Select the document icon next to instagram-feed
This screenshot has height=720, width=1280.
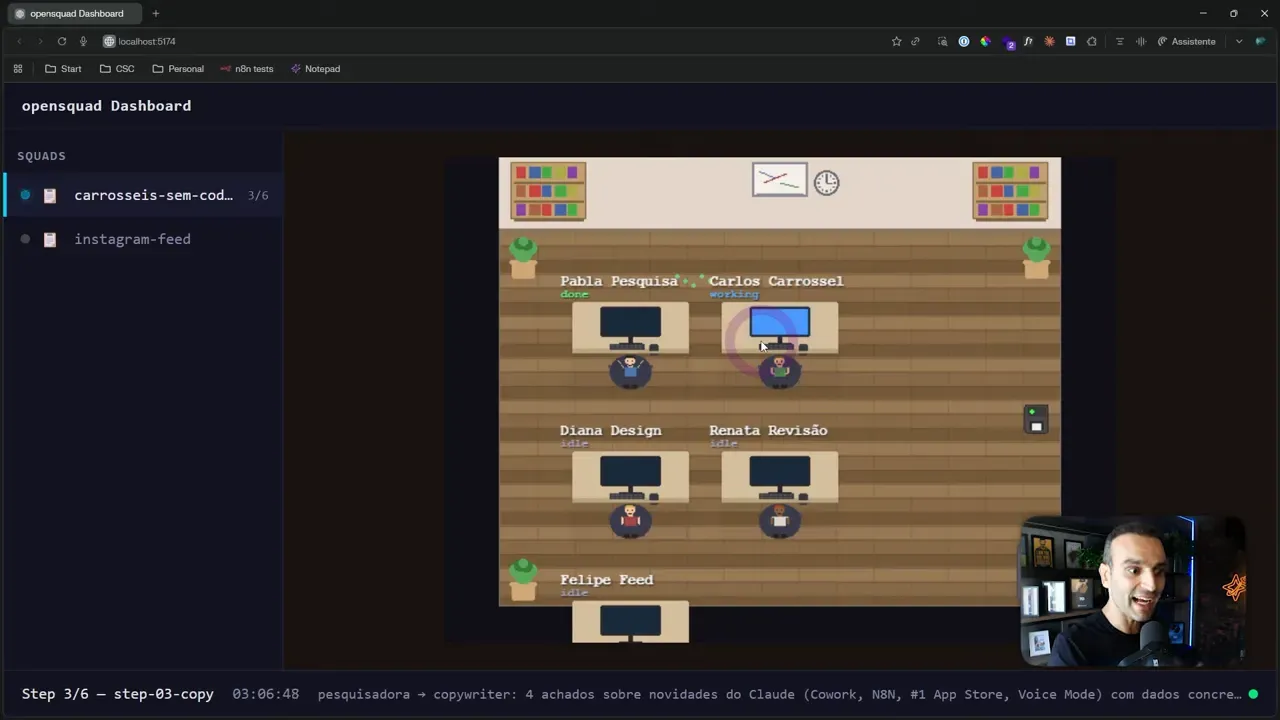pyautogui.click(x=49, y=239)
